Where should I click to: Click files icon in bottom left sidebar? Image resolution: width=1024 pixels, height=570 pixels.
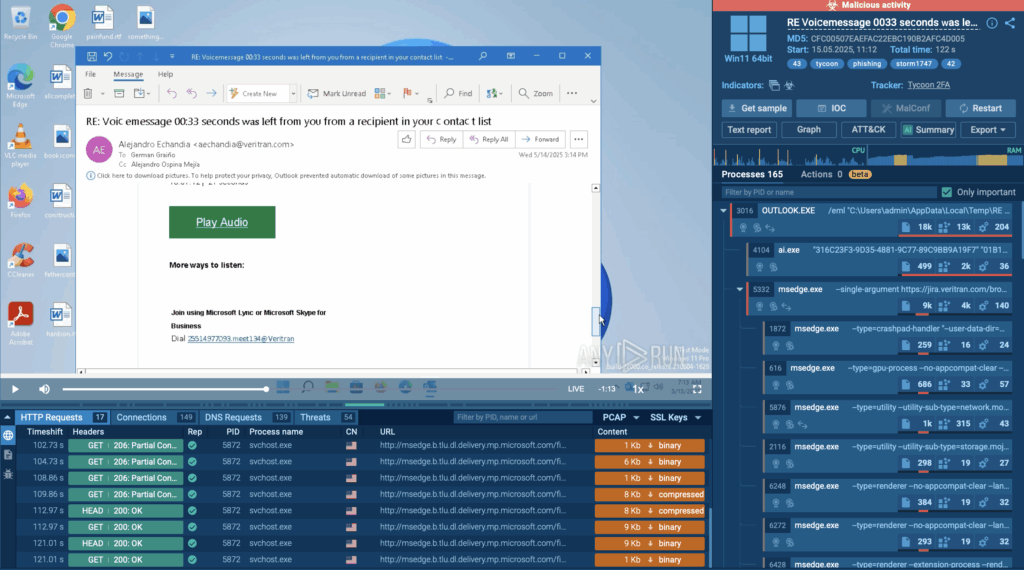pos(8,455)
